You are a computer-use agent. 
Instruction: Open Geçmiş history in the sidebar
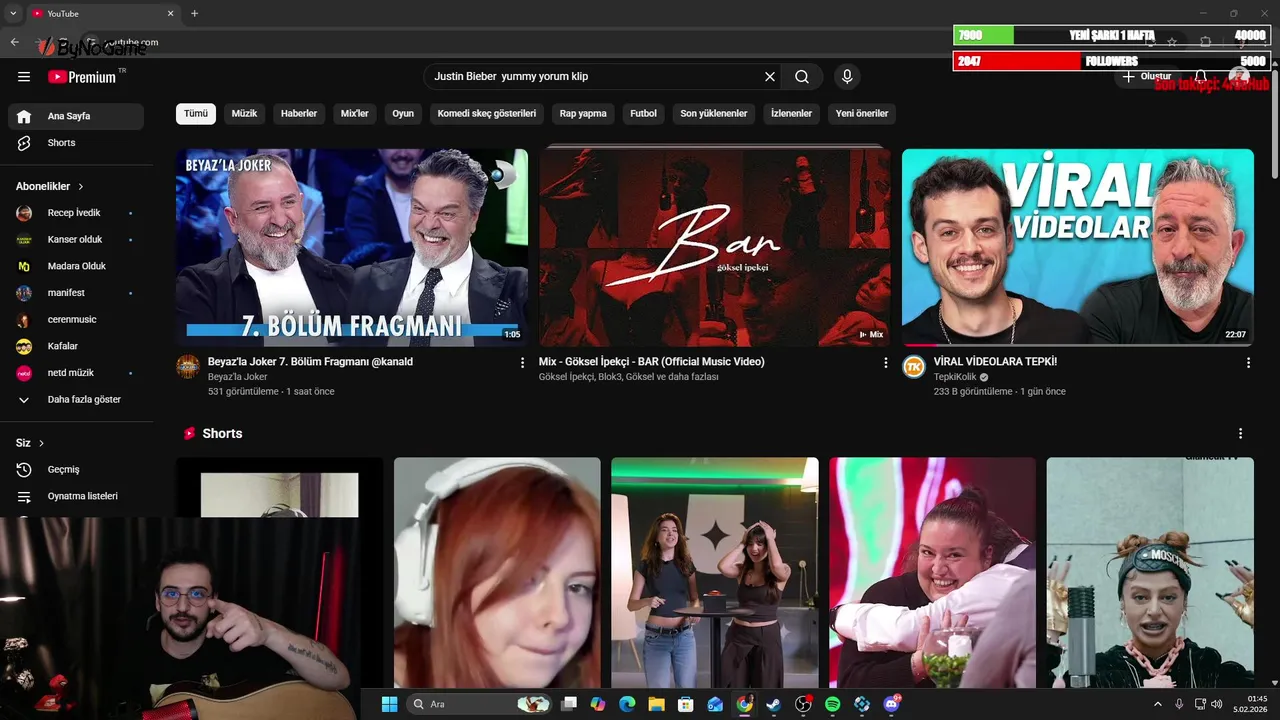point(76,469)
